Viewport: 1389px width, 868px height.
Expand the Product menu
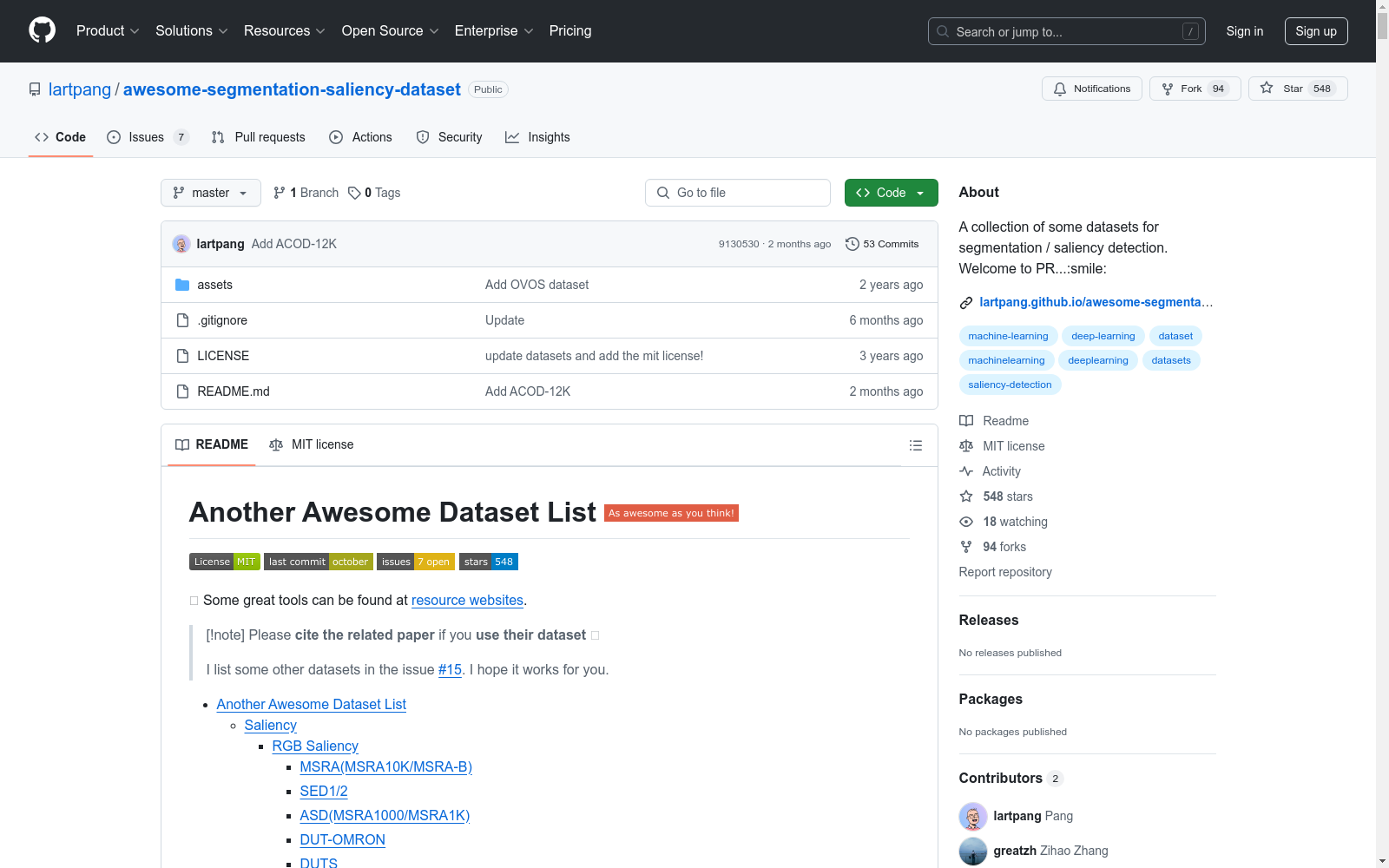click(108, 30)
